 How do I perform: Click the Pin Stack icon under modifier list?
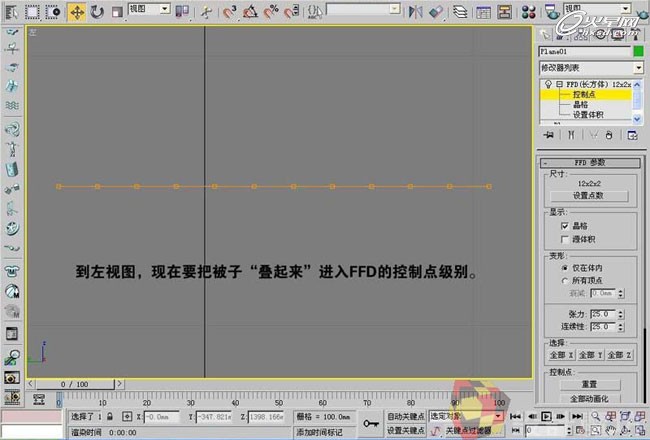[x=548, y=133]
